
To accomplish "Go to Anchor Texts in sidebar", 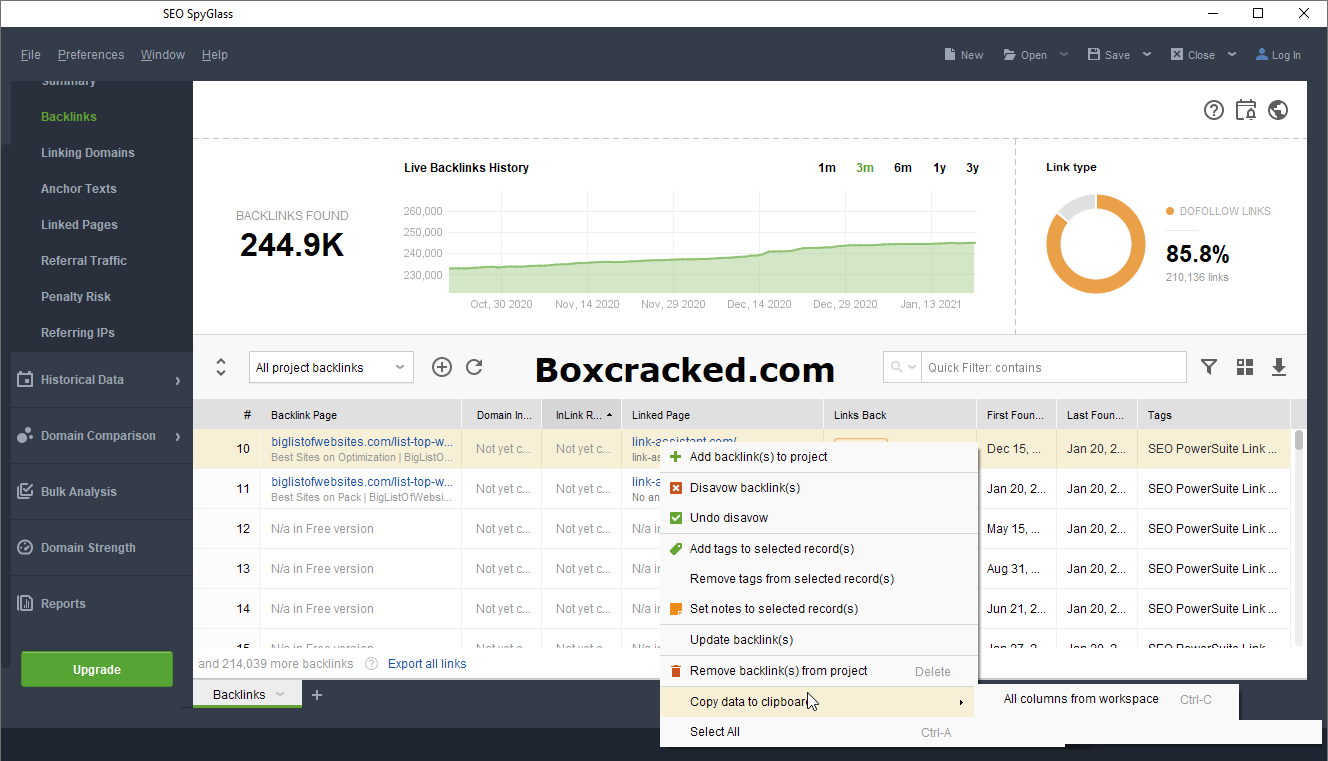I will (79, 189).
